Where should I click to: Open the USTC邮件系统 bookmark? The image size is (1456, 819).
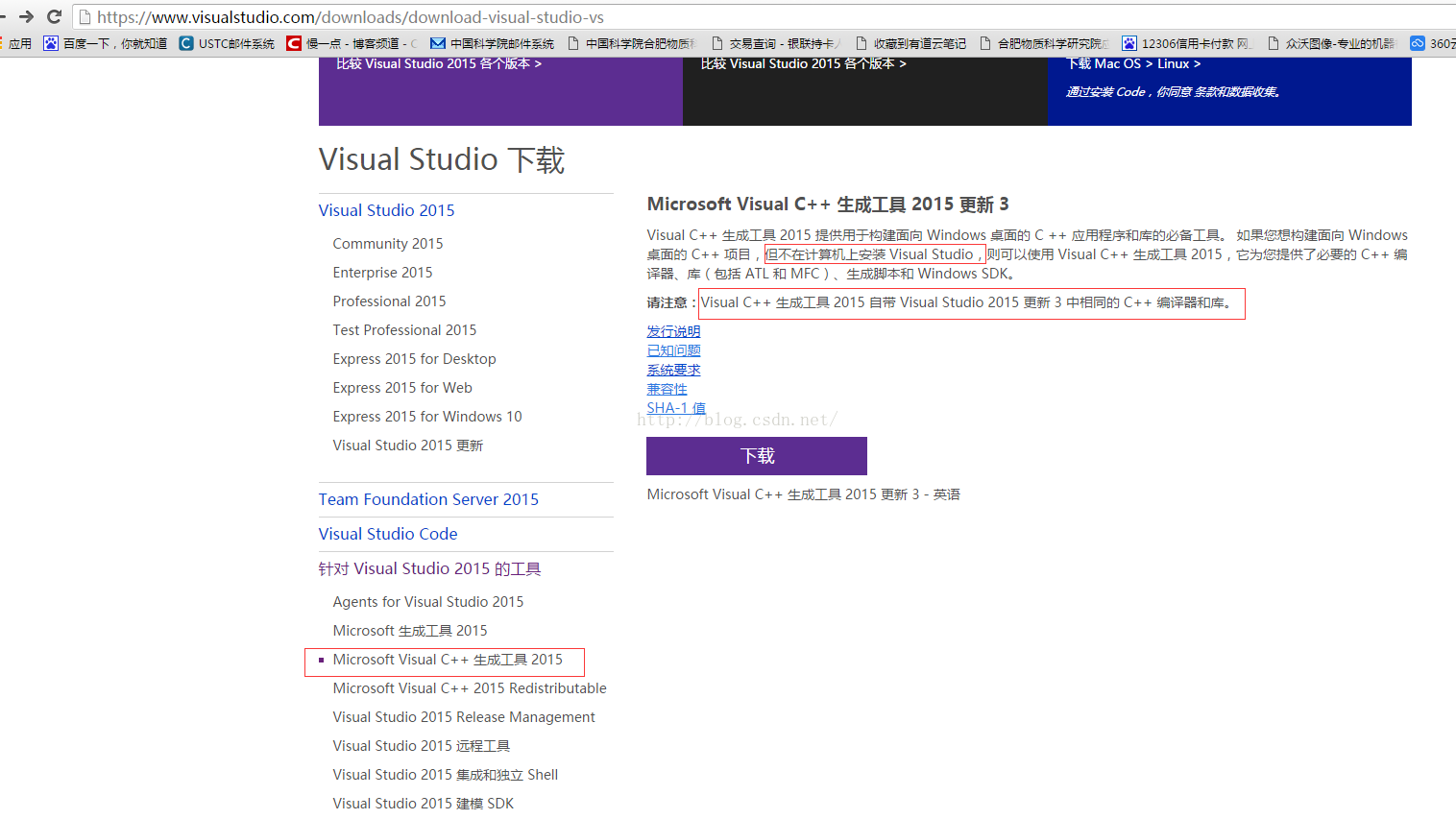coord(227,43)
